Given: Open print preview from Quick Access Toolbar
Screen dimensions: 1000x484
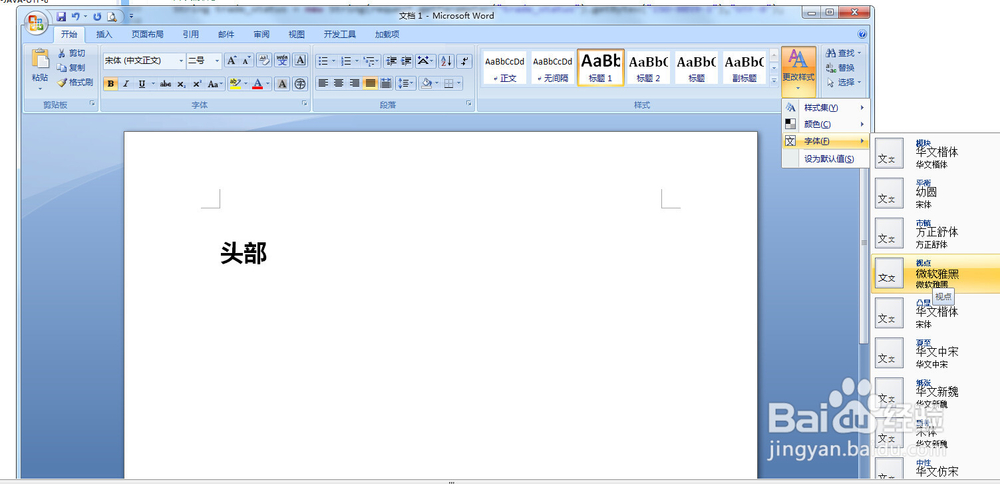Looking at the screenshot, I should click(x=112, y=17).
